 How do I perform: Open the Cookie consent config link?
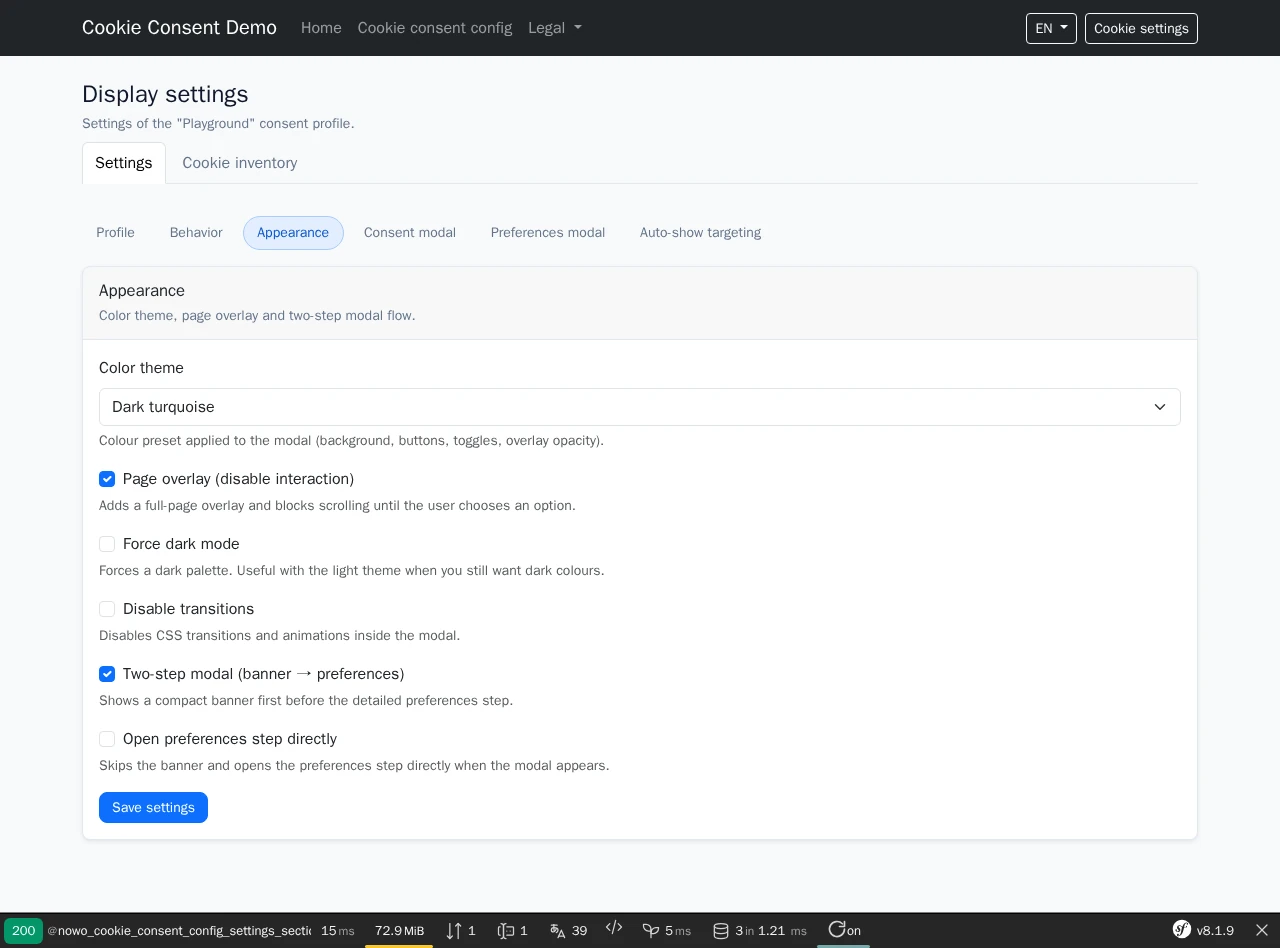coord(435,28)
